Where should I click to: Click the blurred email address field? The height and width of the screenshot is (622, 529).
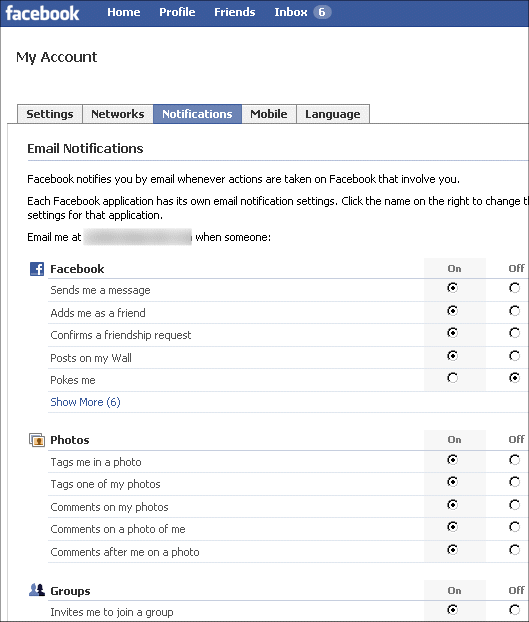pos(138,237)
